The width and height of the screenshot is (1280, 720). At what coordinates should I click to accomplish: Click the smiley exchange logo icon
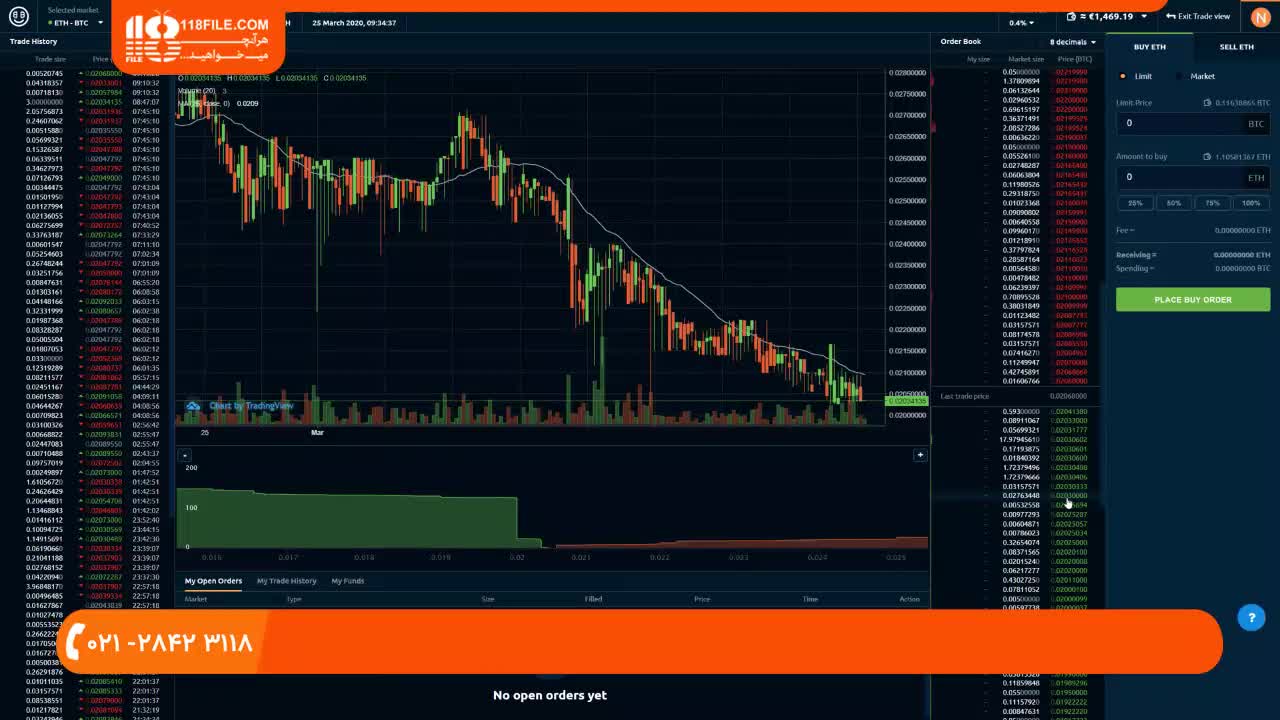[18, 16]
